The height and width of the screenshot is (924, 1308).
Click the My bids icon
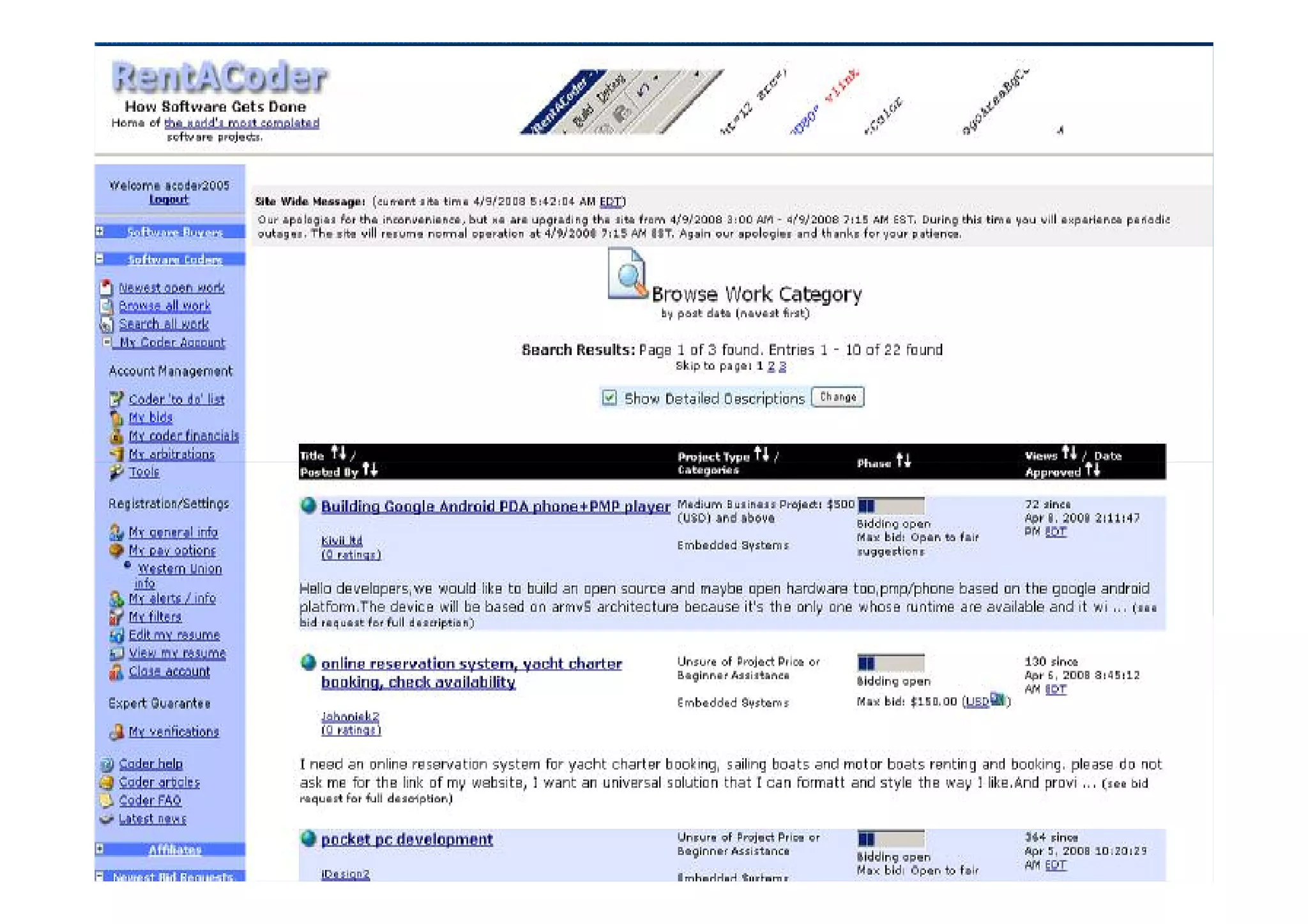click(x=116, y=418)
